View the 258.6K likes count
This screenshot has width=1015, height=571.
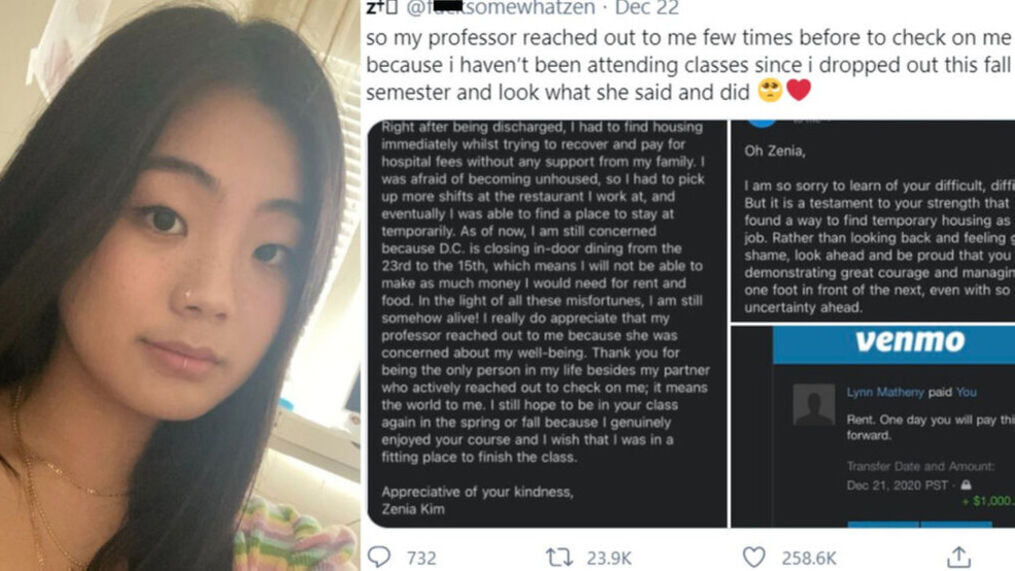point(809,558)
